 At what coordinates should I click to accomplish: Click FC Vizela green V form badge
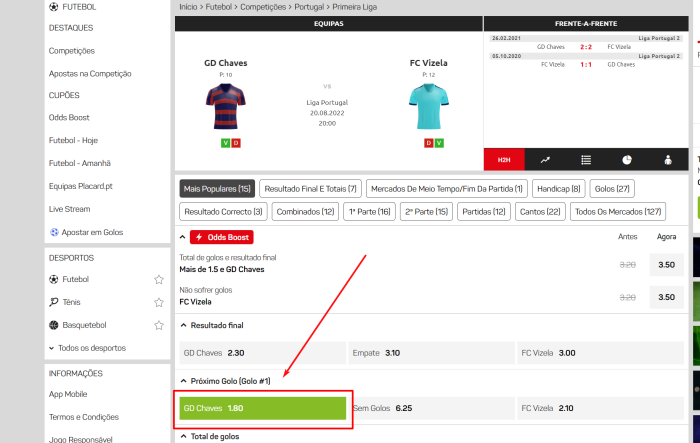(x=439, y=143)
